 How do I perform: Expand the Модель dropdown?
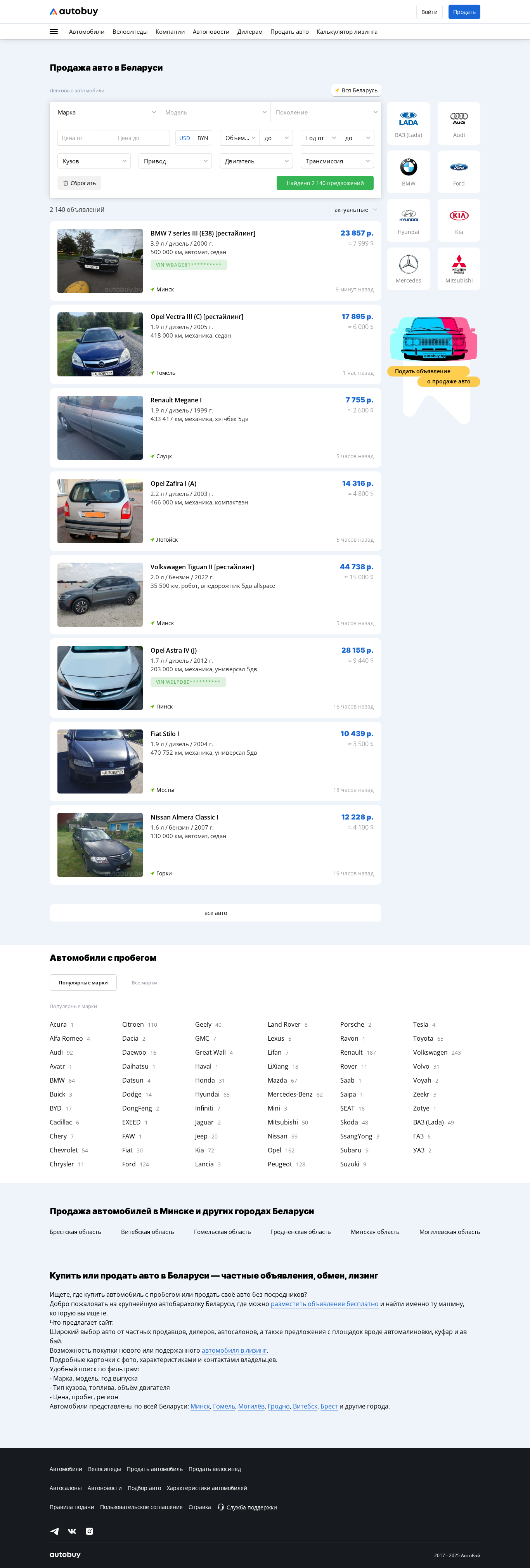pyautogui.click(x=215, y=113)
